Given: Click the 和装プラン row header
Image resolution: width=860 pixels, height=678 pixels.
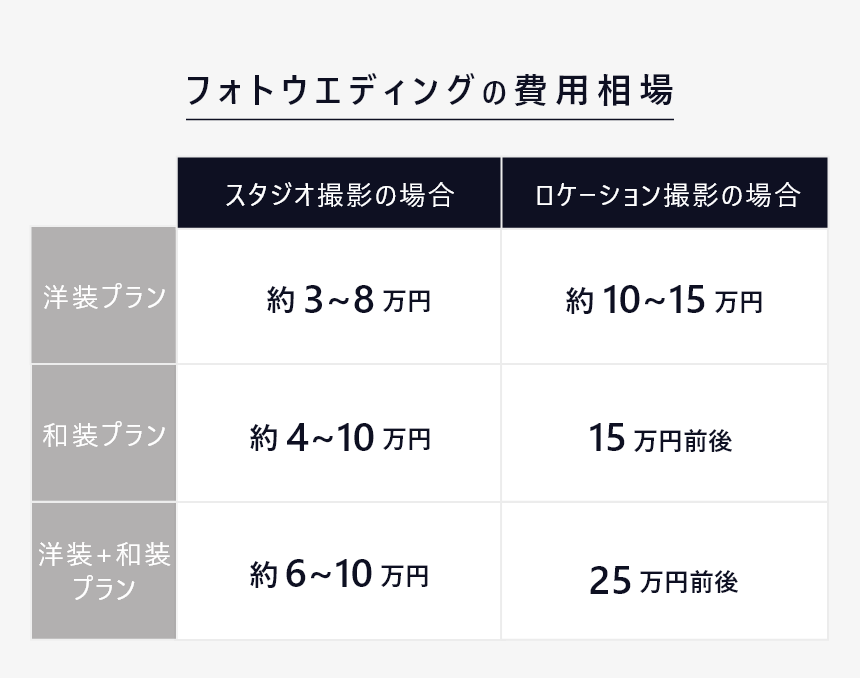Looking at the screenshot, I should point(104,433).
